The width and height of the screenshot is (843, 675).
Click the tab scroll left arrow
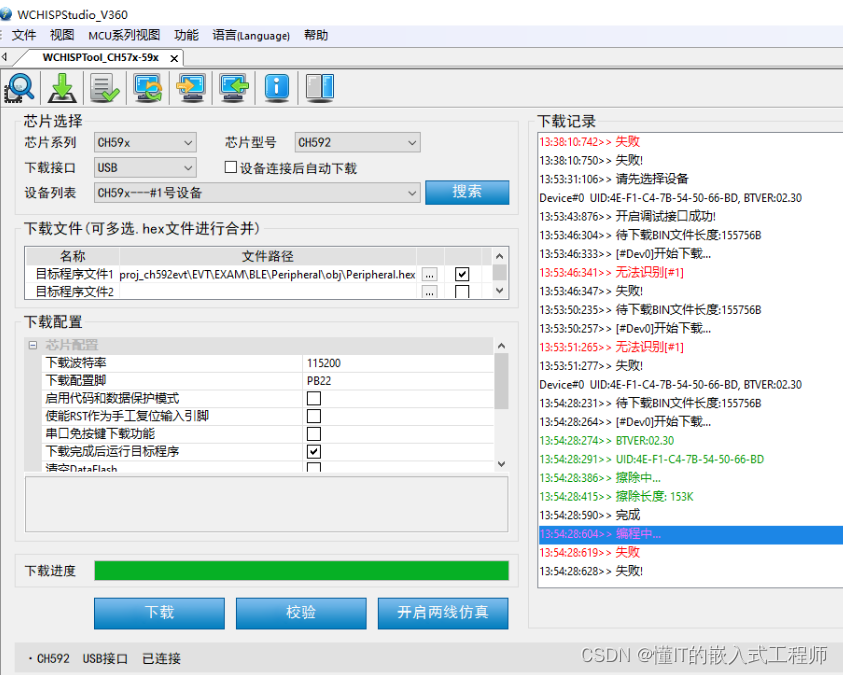pyautogui.click(x=4, y=56)
